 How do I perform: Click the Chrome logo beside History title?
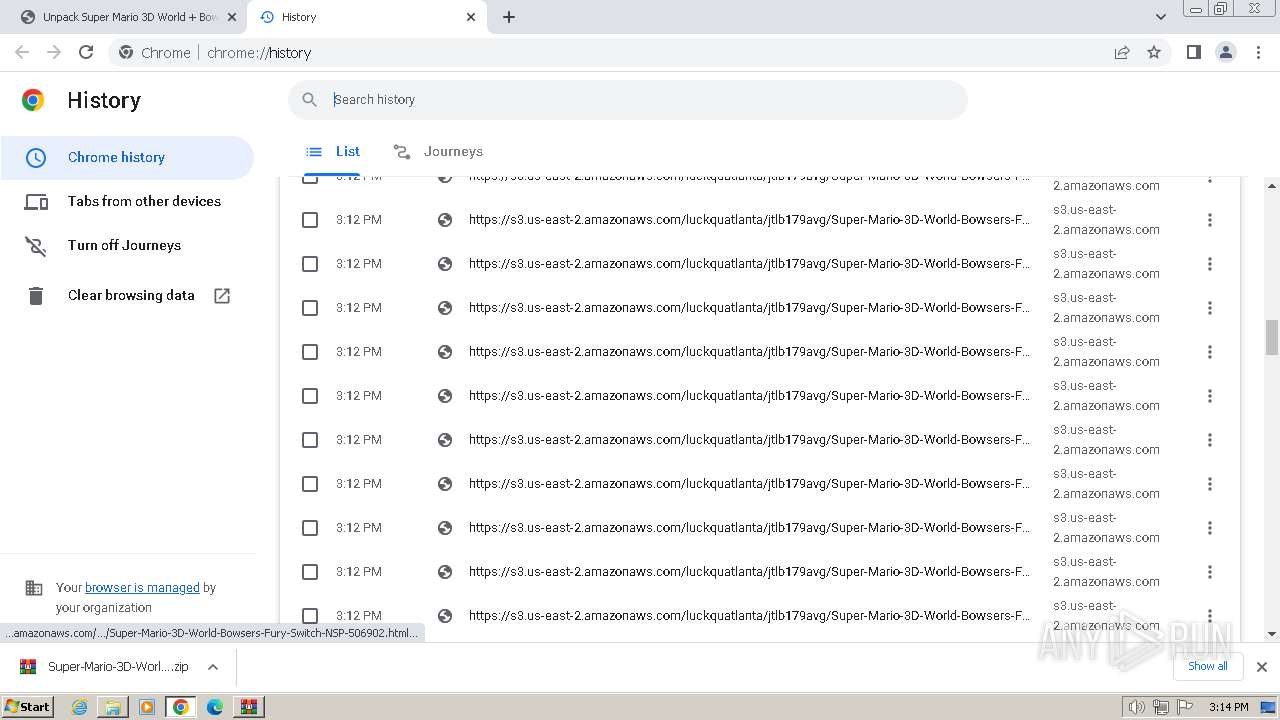tap(33, 100)
